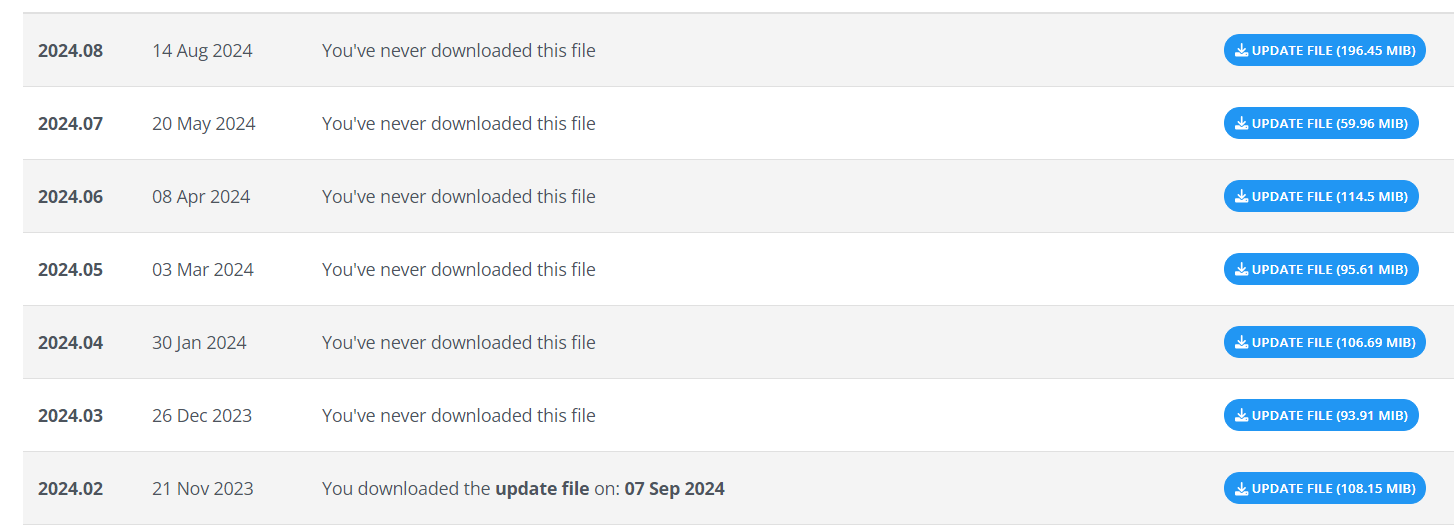Download the 93.91 MiB update file

1321,416
